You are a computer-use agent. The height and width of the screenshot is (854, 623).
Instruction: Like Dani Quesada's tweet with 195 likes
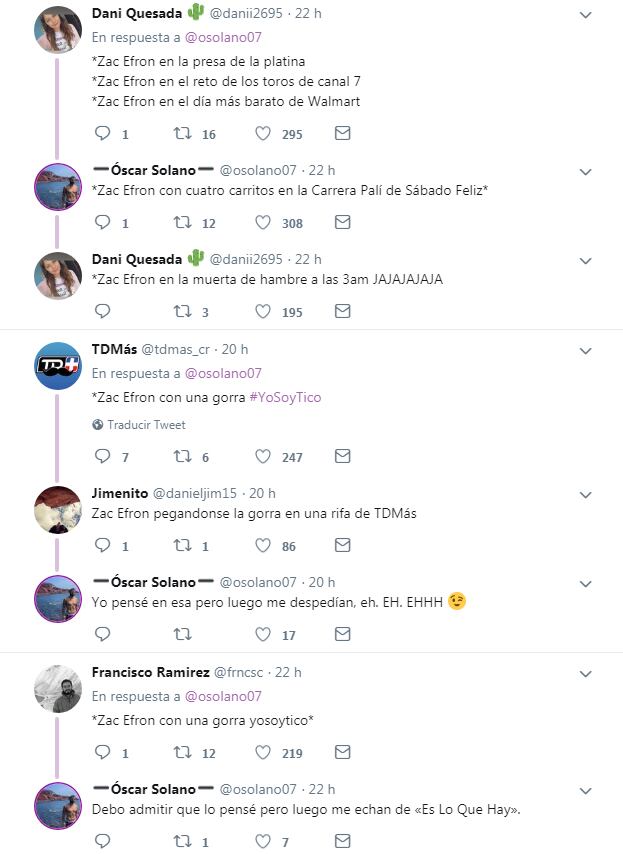pyautogui.click(x=263, y=312)
